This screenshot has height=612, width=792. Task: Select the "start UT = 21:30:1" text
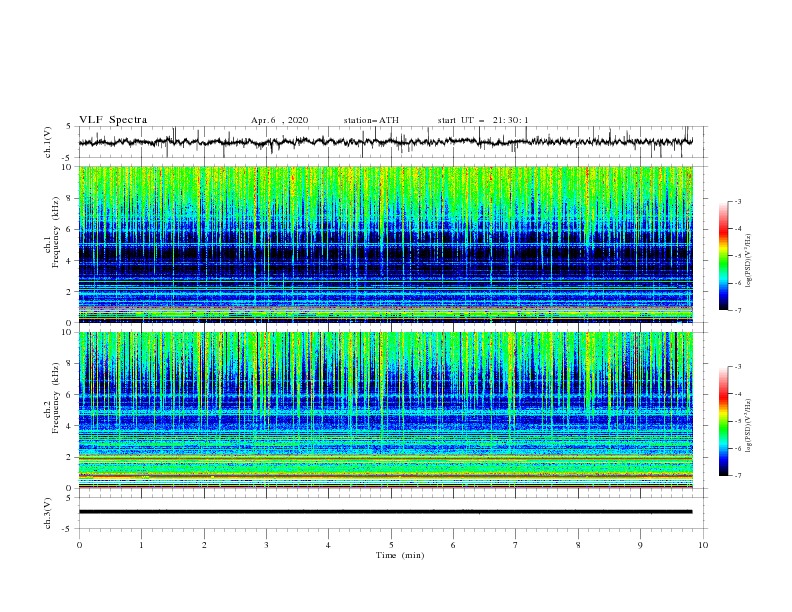point(483,120)
